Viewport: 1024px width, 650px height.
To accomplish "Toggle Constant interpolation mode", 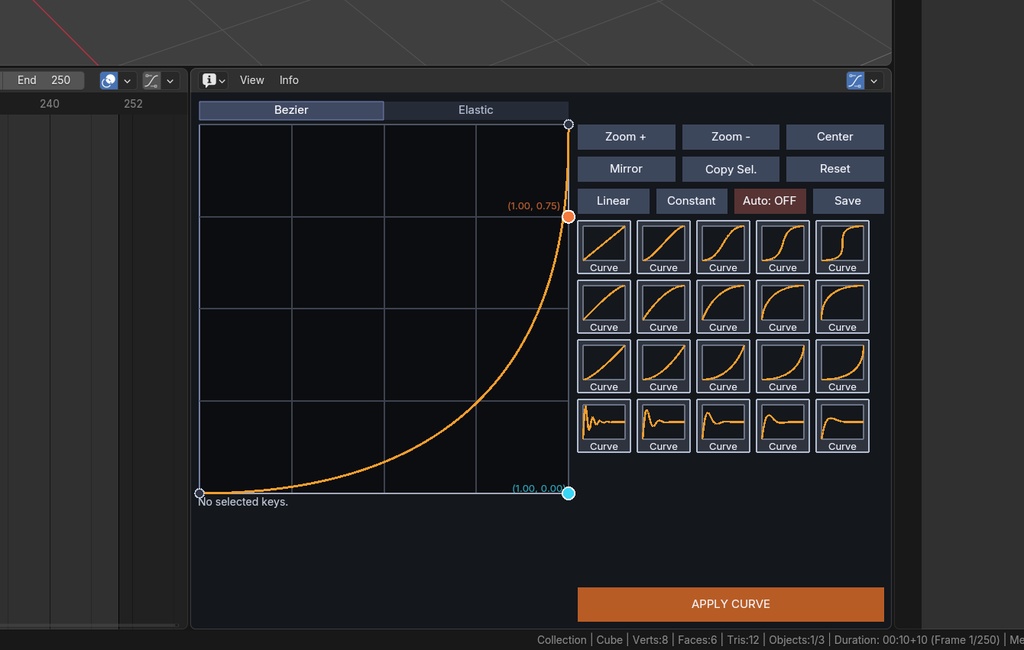I will (x=691, y=200).
